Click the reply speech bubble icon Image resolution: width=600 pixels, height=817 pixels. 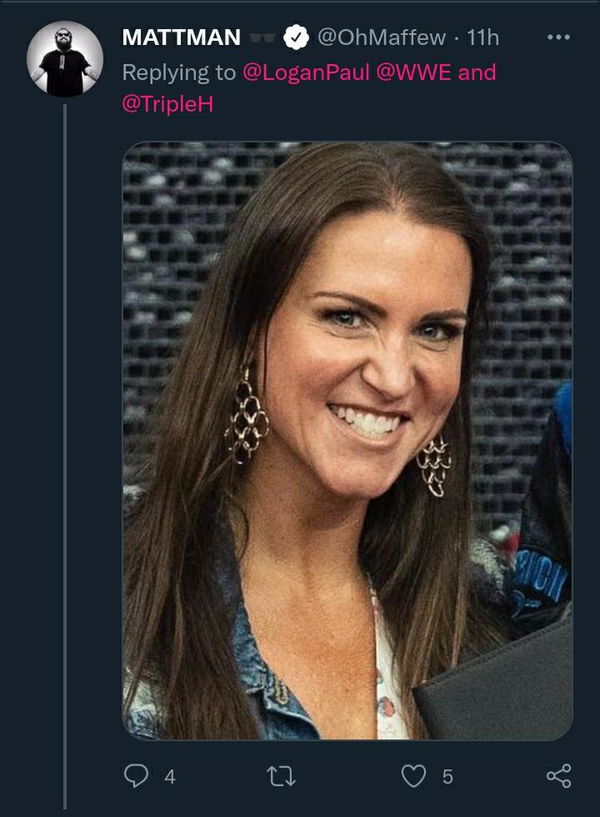(136, 776)
